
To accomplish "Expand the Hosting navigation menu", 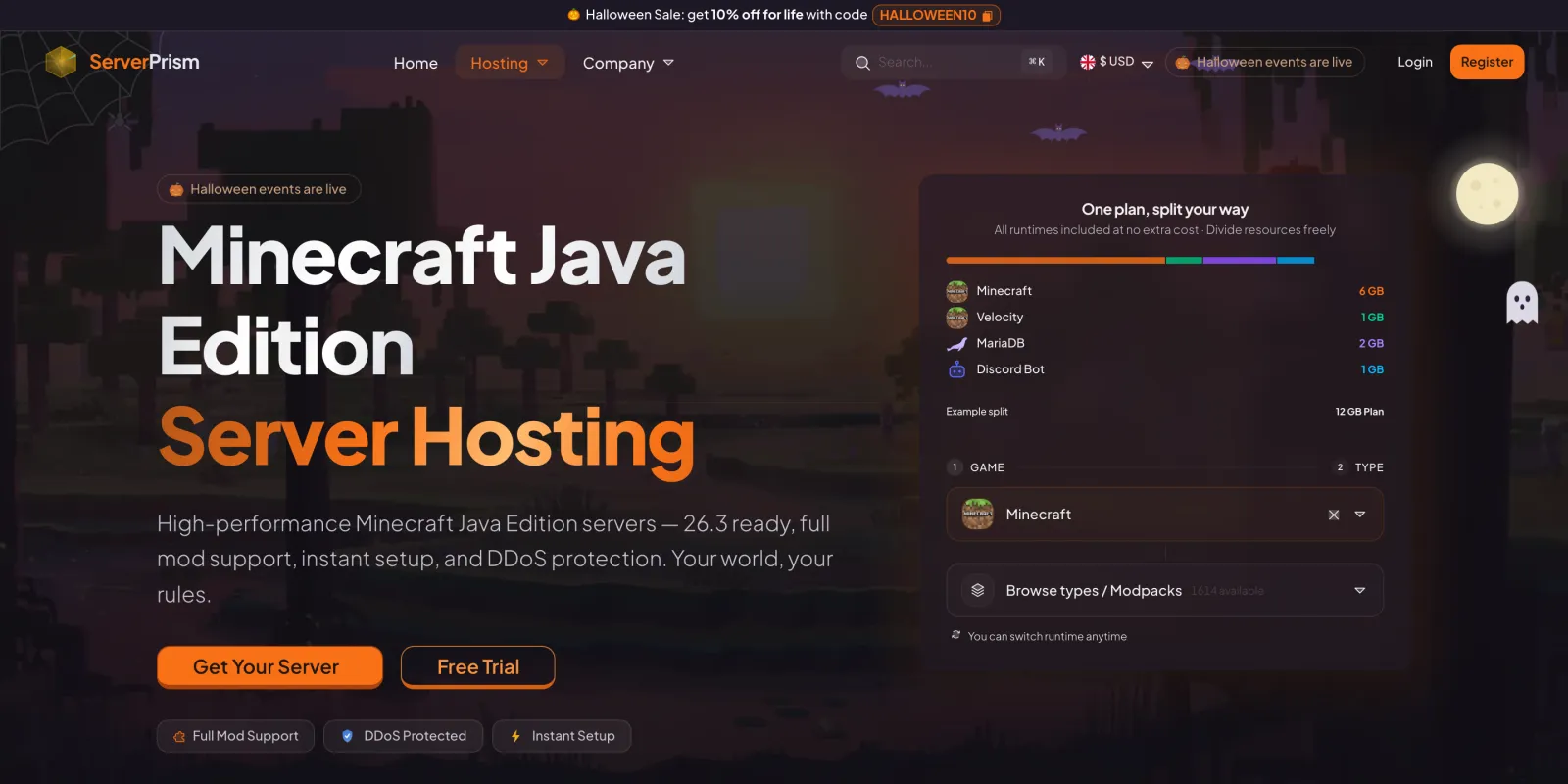I will pos(510,63).
